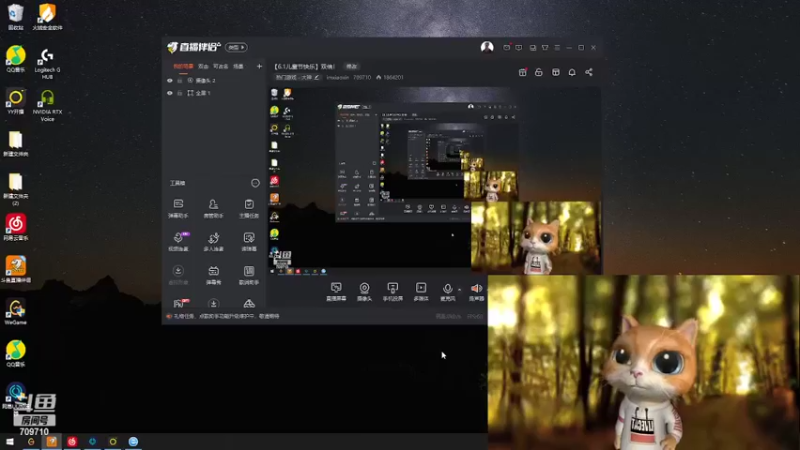Screen dimensions: 800x450
Task: Open the notification bell icon
Action: 572,72
